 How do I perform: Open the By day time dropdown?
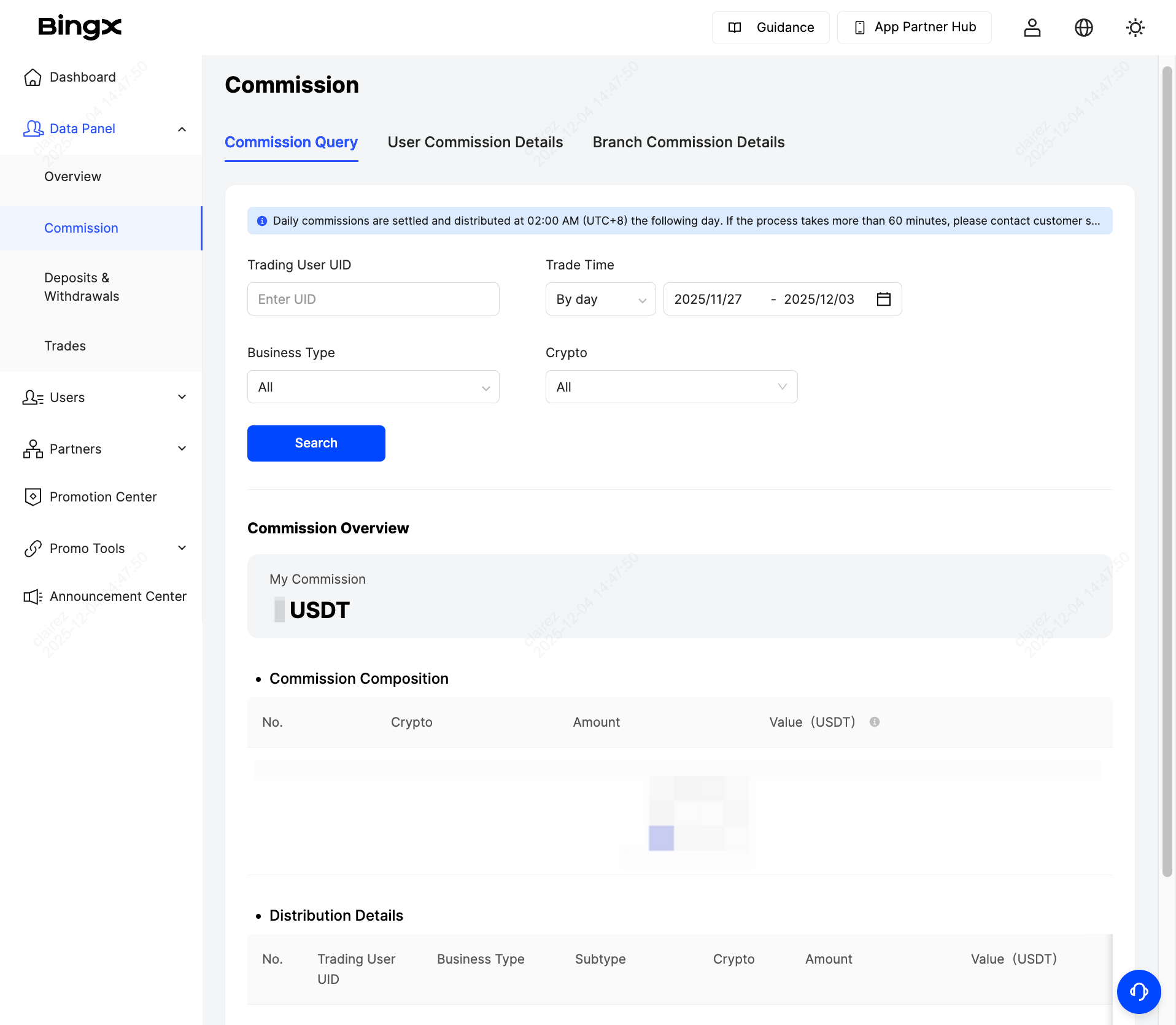(600, 299)
